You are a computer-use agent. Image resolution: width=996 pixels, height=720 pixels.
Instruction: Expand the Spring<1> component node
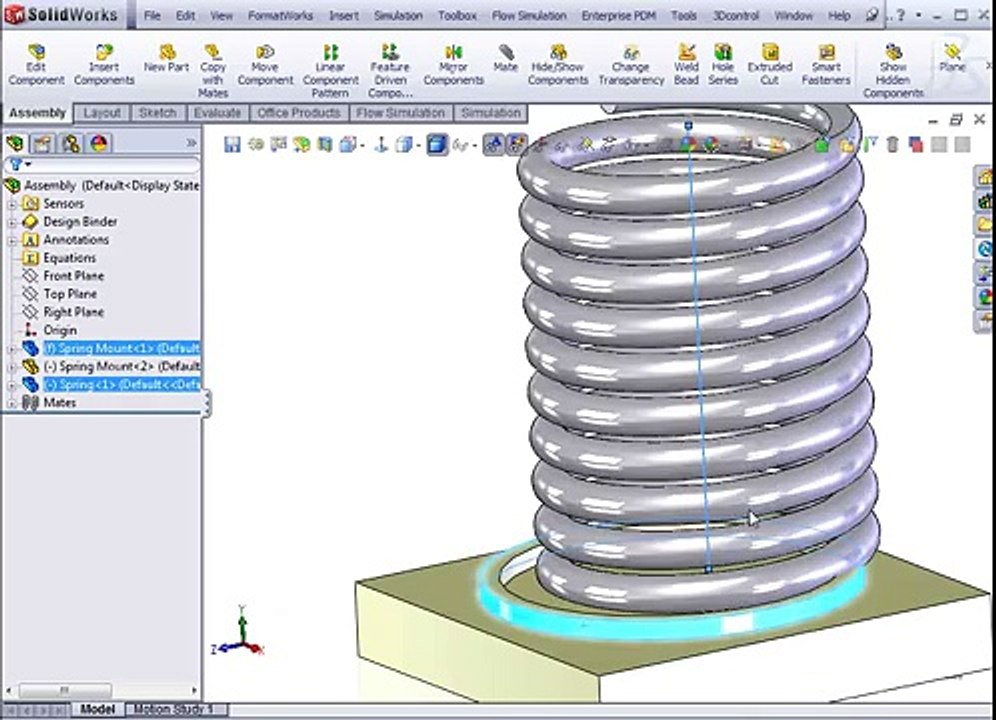click(12, 385)
